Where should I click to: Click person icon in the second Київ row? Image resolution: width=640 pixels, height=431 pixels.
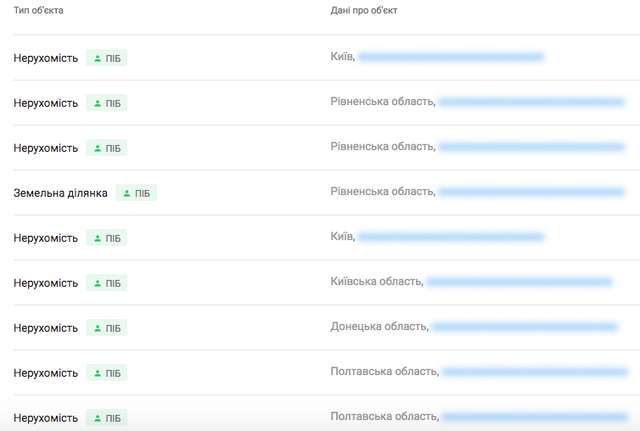coord(97,238)
